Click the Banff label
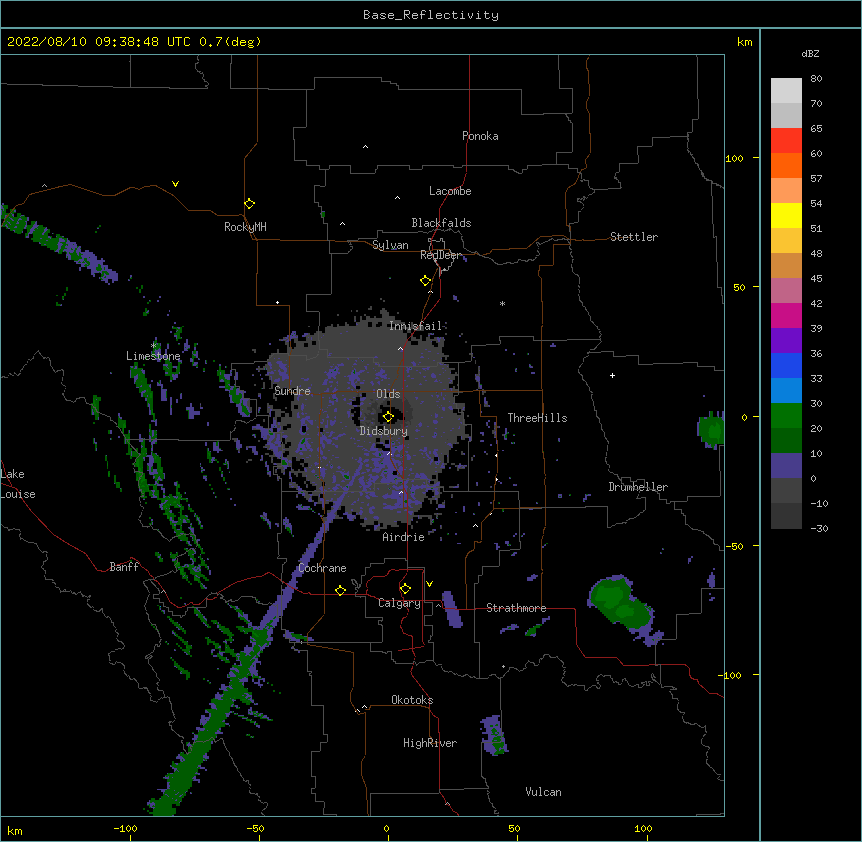 click(124, 567)
